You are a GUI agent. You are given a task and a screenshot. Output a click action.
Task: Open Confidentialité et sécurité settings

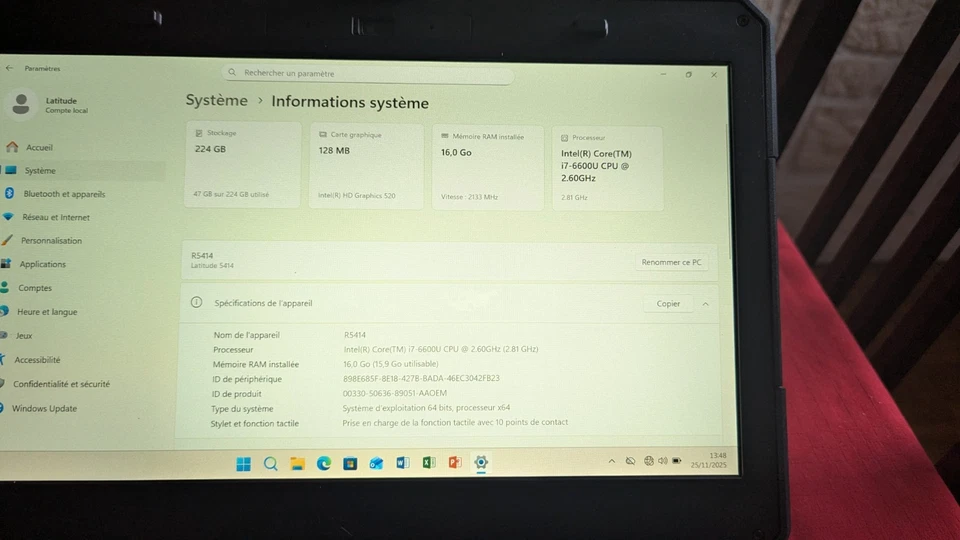coord(61,384)
